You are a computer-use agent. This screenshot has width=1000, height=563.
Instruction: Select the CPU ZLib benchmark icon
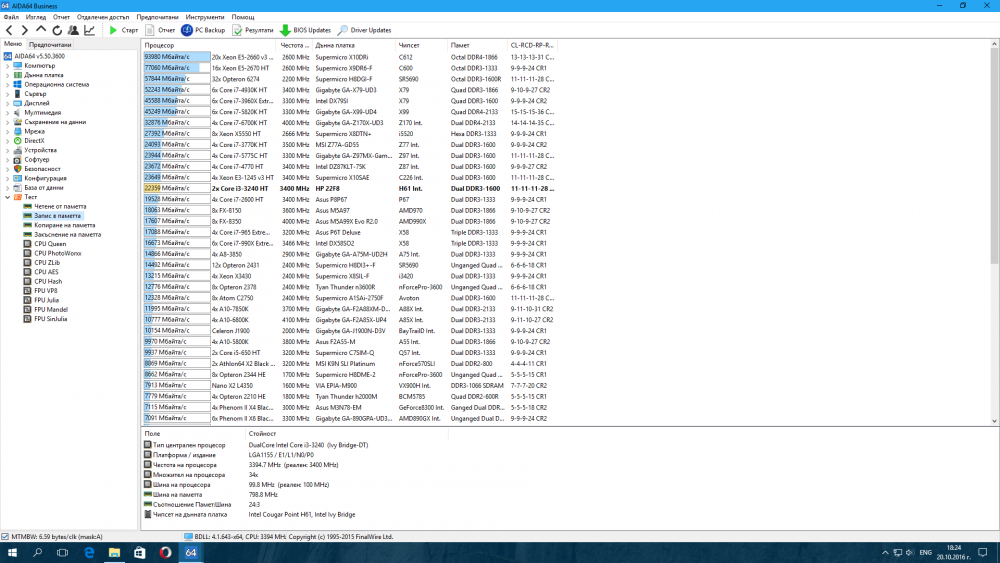click(x=27, y=263)
